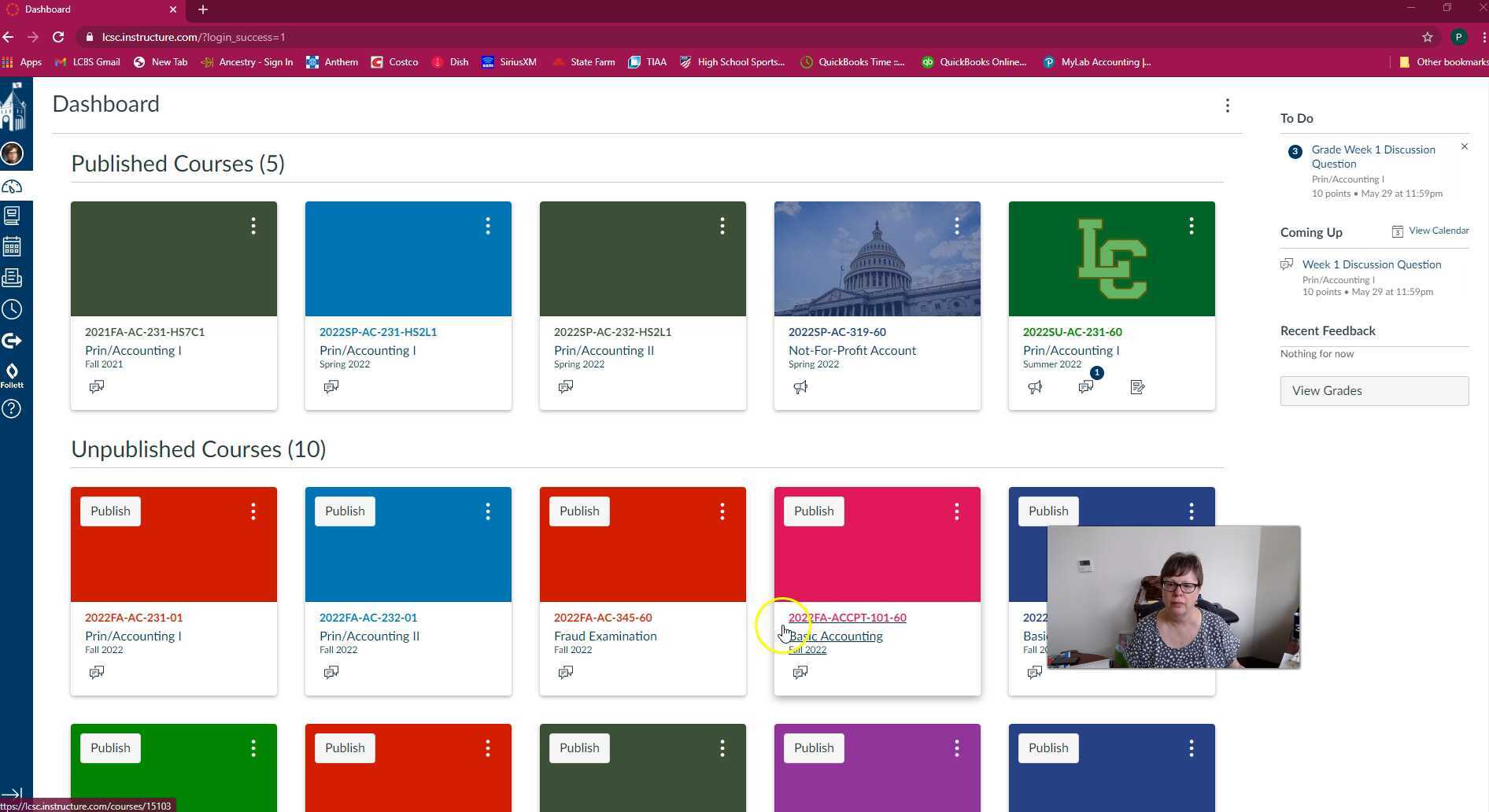Dismiss the Grade Week 1 Discussion to-do item
The width and height of the screenshot is (1489, 812).
tap(1465, 147)
